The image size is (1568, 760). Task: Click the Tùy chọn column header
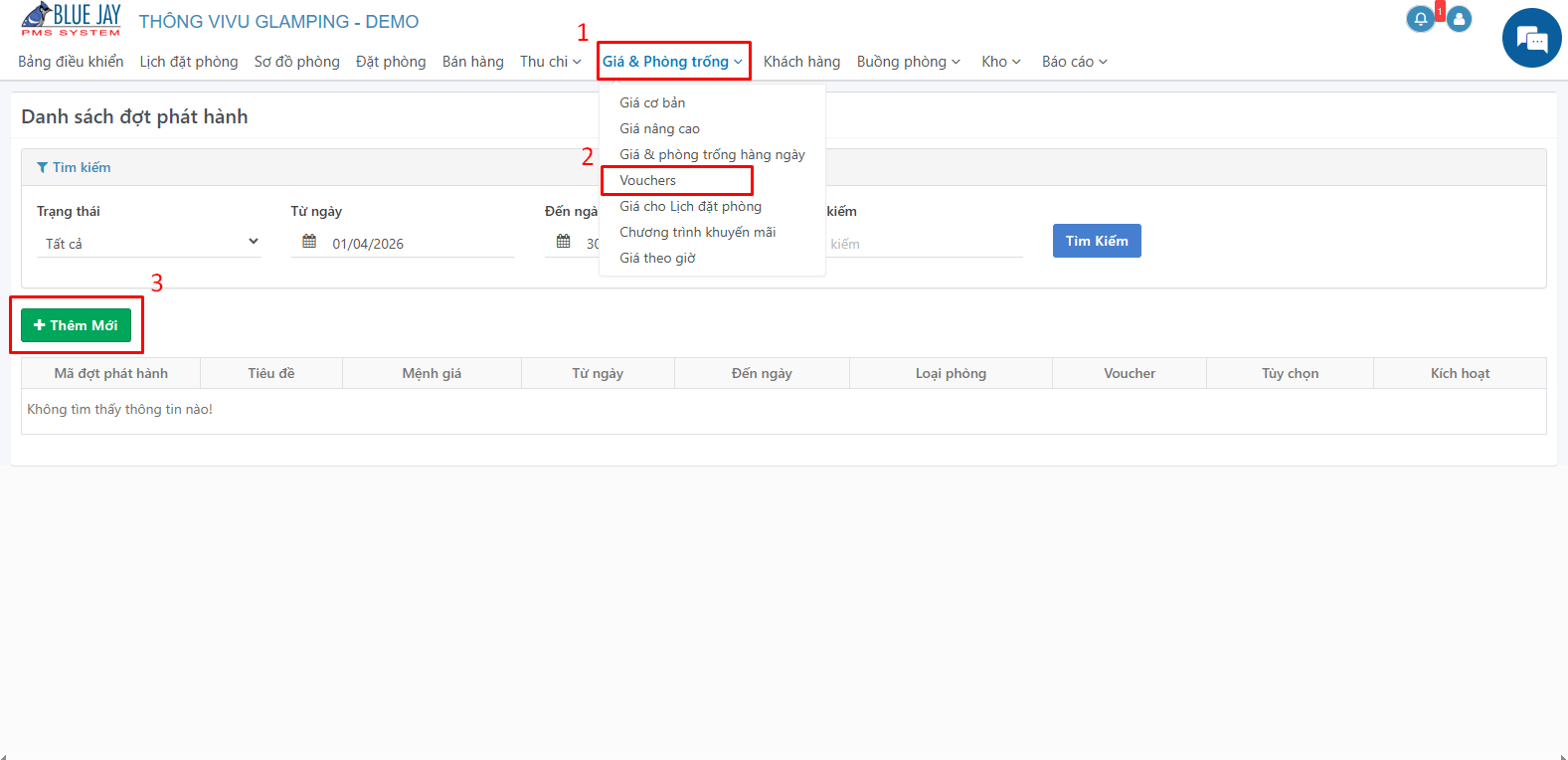tap(1291, 373)
